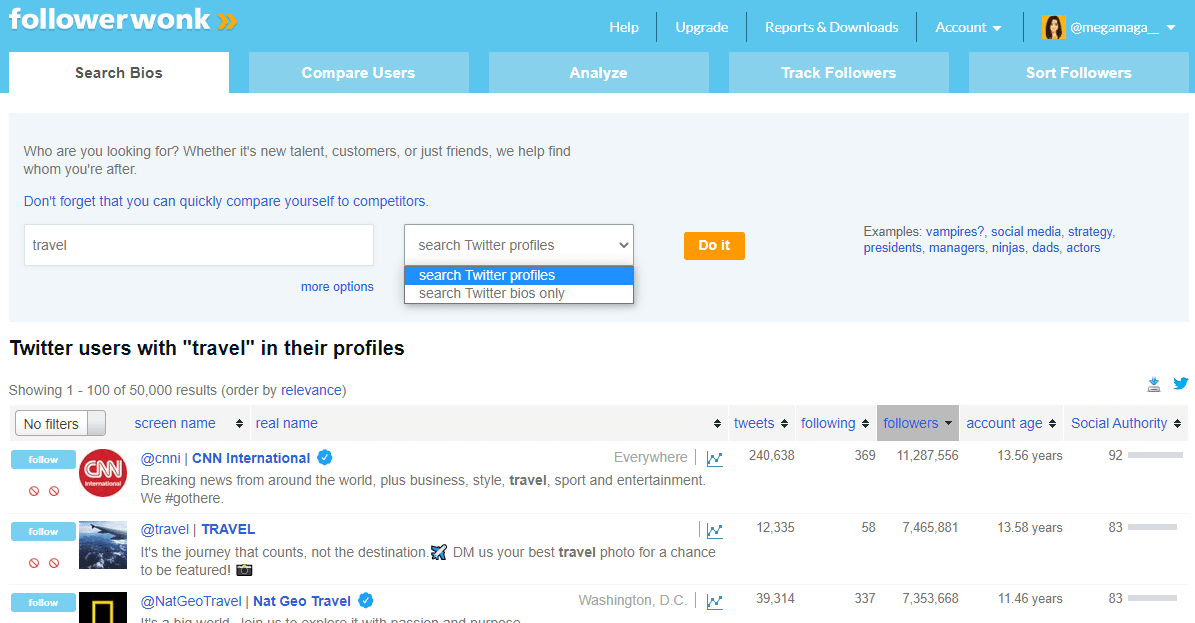View CNN International profile picture

click(103, 473)
